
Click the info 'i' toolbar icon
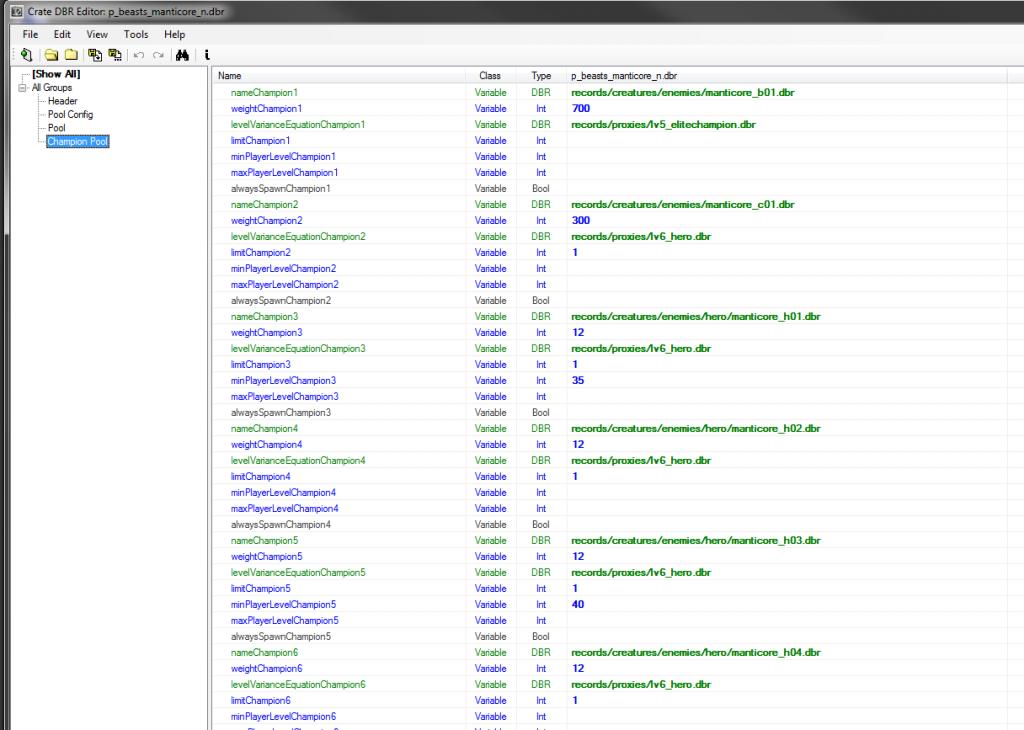206,55
